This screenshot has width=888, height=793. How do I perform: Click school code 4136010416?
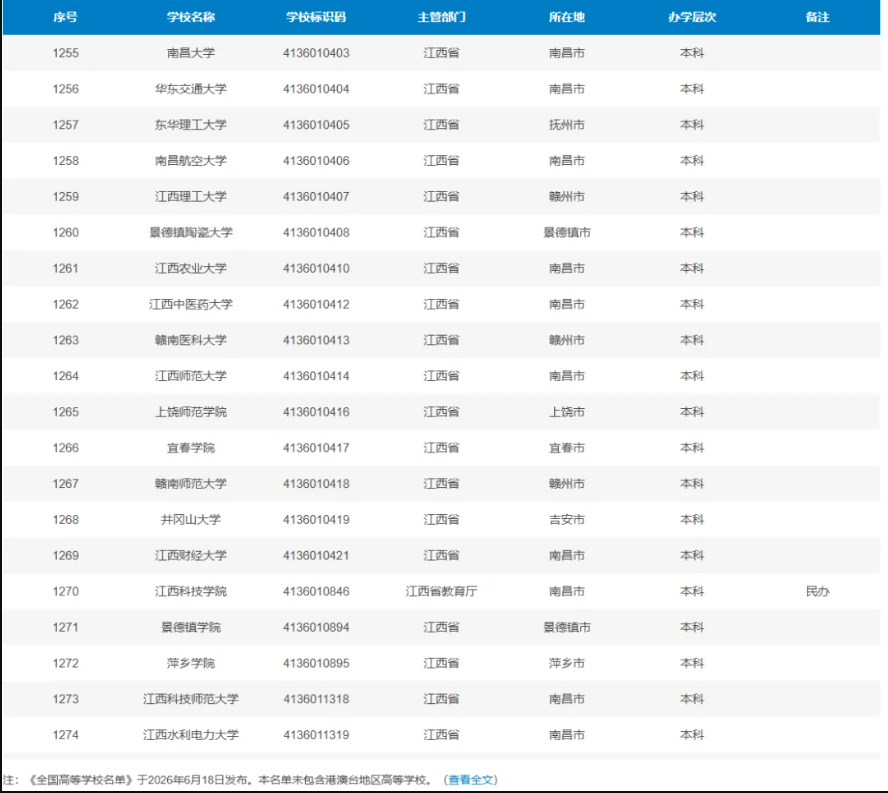pos(316,412)
